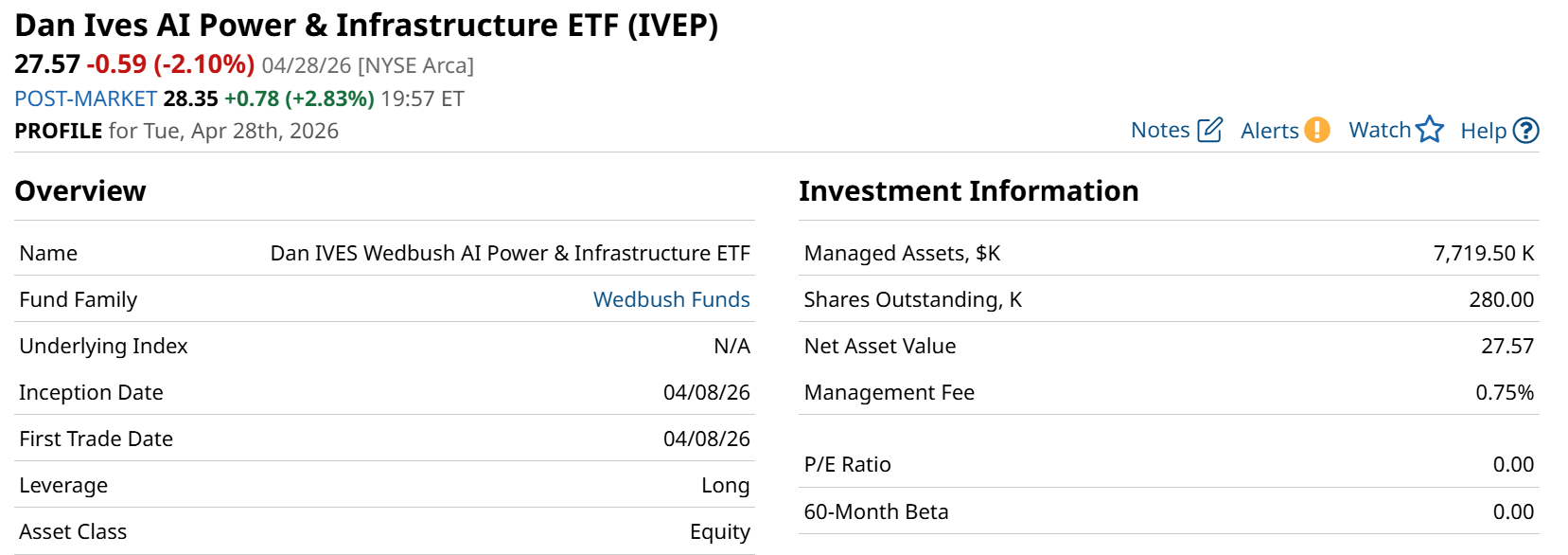Viewport: 1568px width, 555px height.
Task: Select the Management Fee value 0.75%
Action: 1505,392
